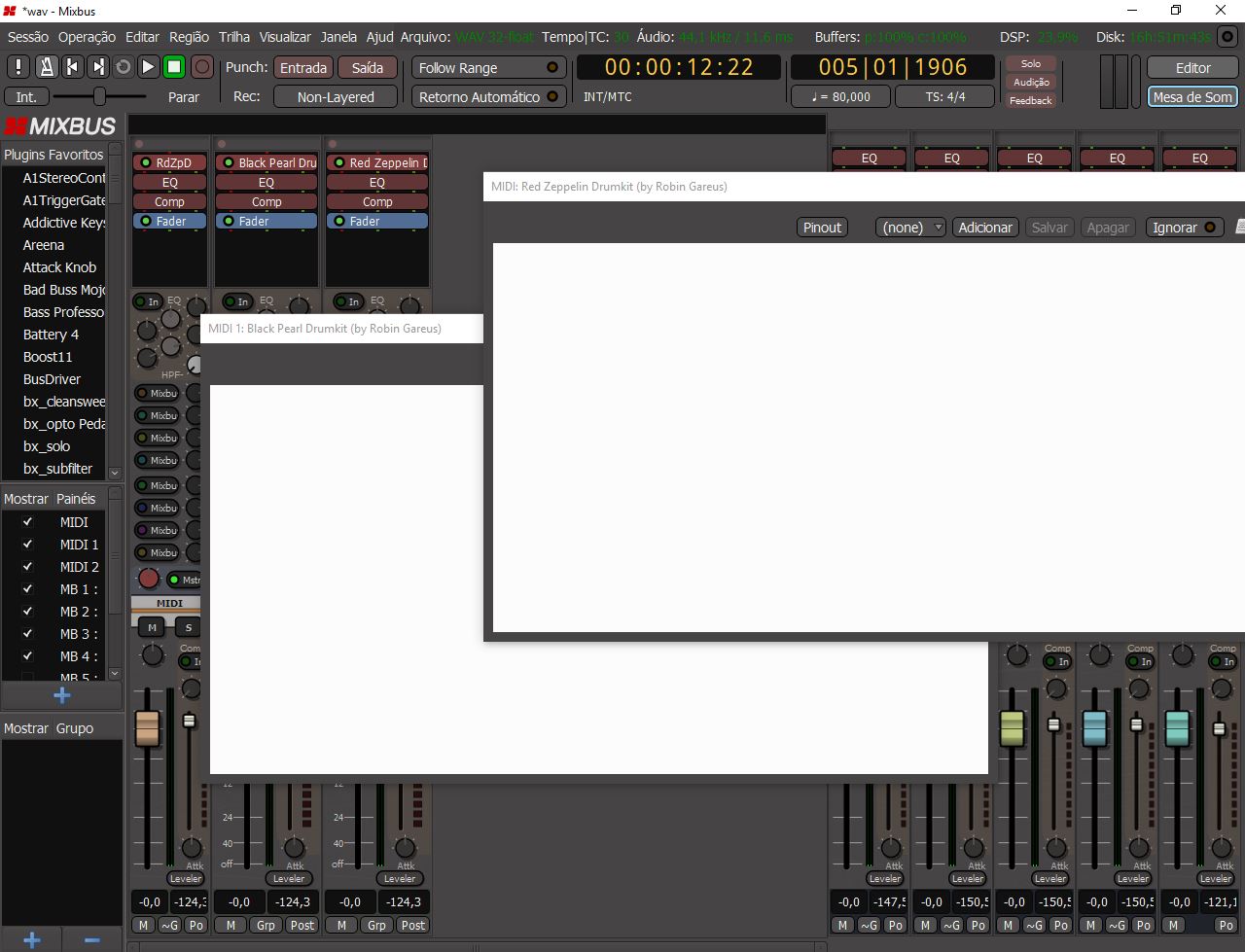Click plus icon under the Grupo panel
The height and width of the screenshot is (952, 1245).
tap(31, 939)
